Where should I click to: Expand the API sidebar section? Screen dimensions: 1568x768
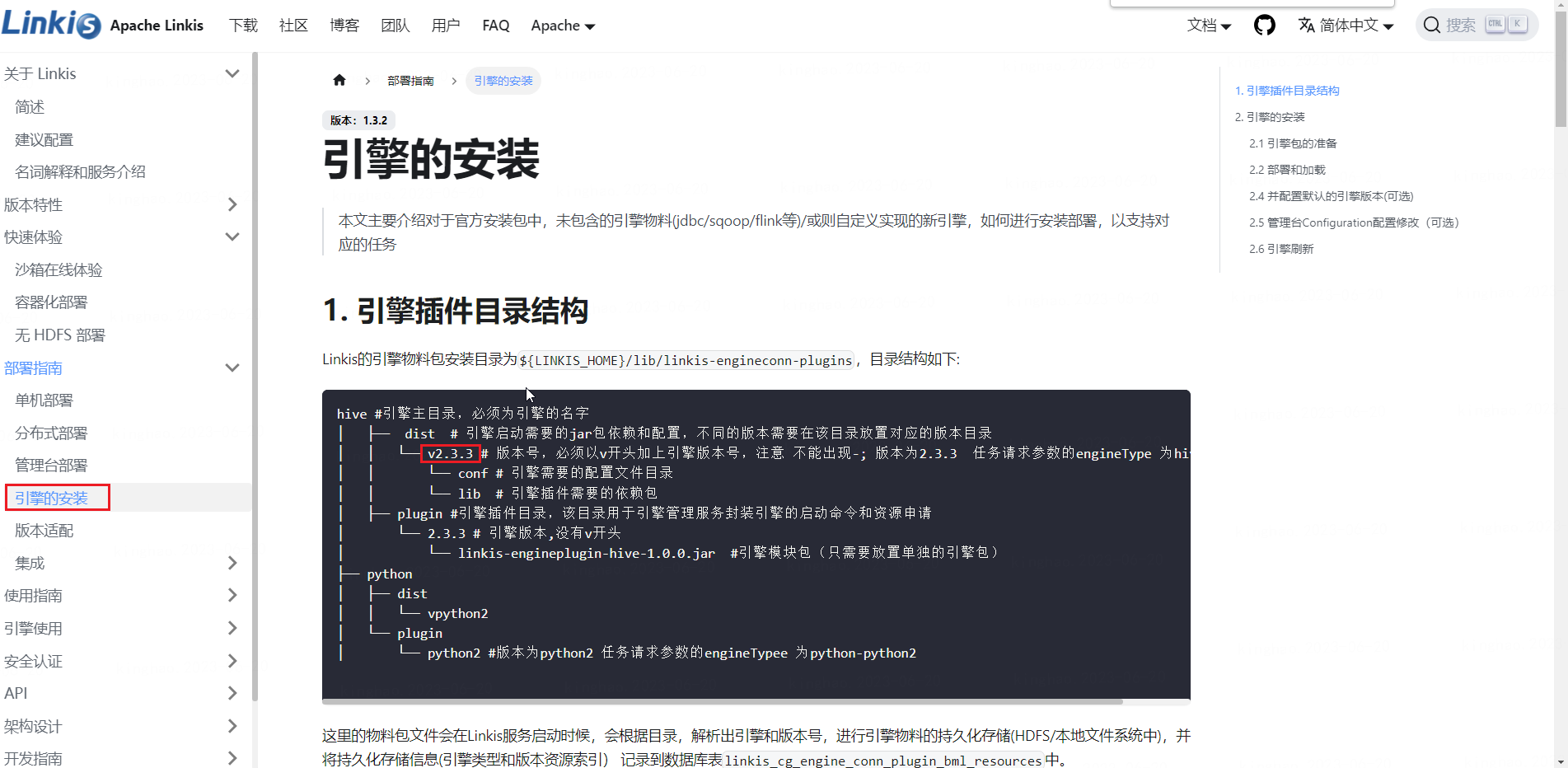232,693
